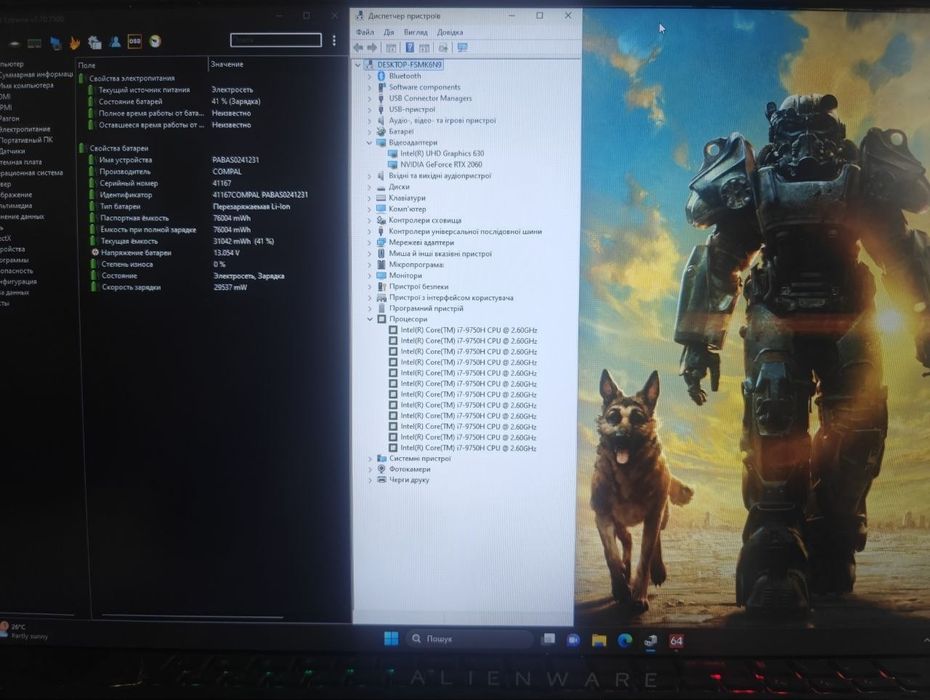Collapse the Процесори category
The height and width of the screenshot is (700, 930).
tap(370, 319)
